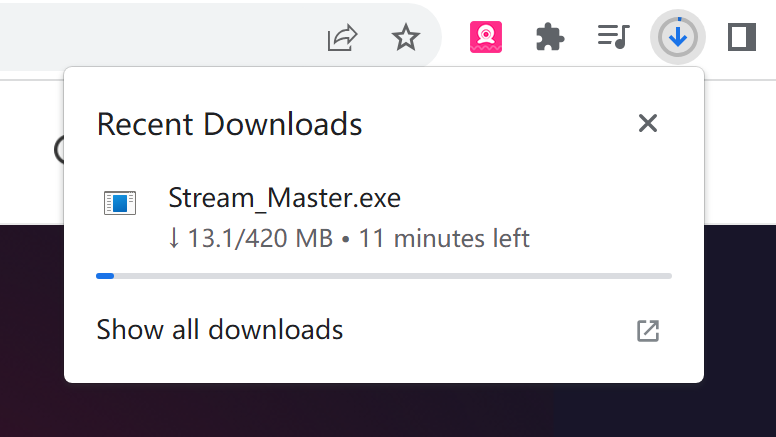Click the partially hidden circular page icon
This screenshot has height=437, width=776.
pos(59,150)
